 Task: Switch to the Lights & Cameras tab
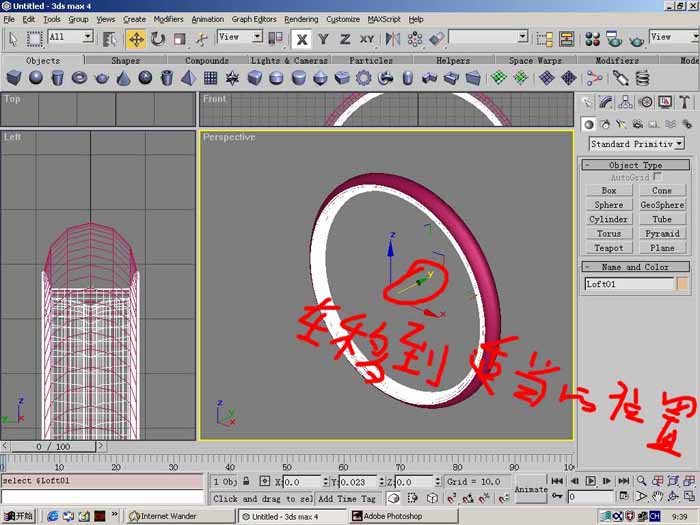coord(289,60)
